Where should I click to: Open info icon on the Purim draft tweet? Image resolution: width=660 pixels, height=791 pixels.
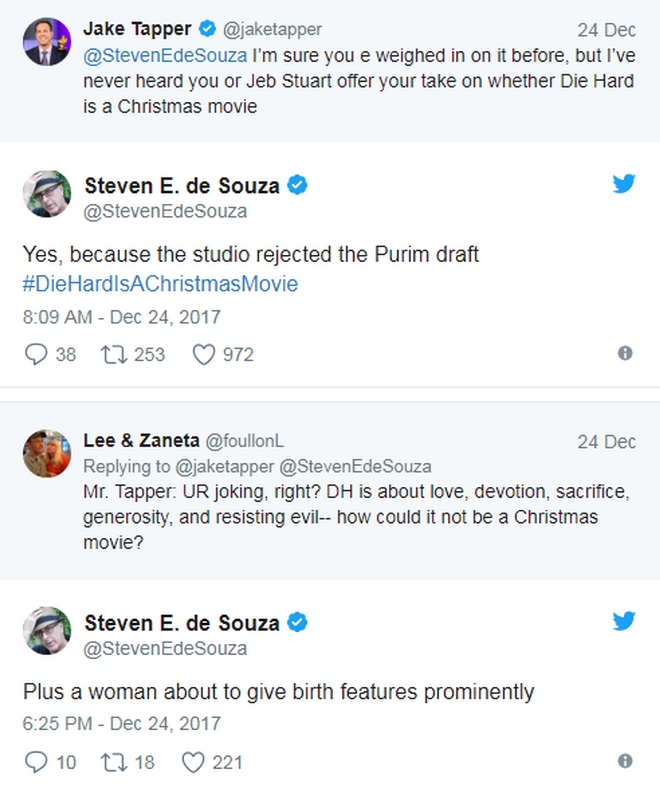click(x=625, y=353)
